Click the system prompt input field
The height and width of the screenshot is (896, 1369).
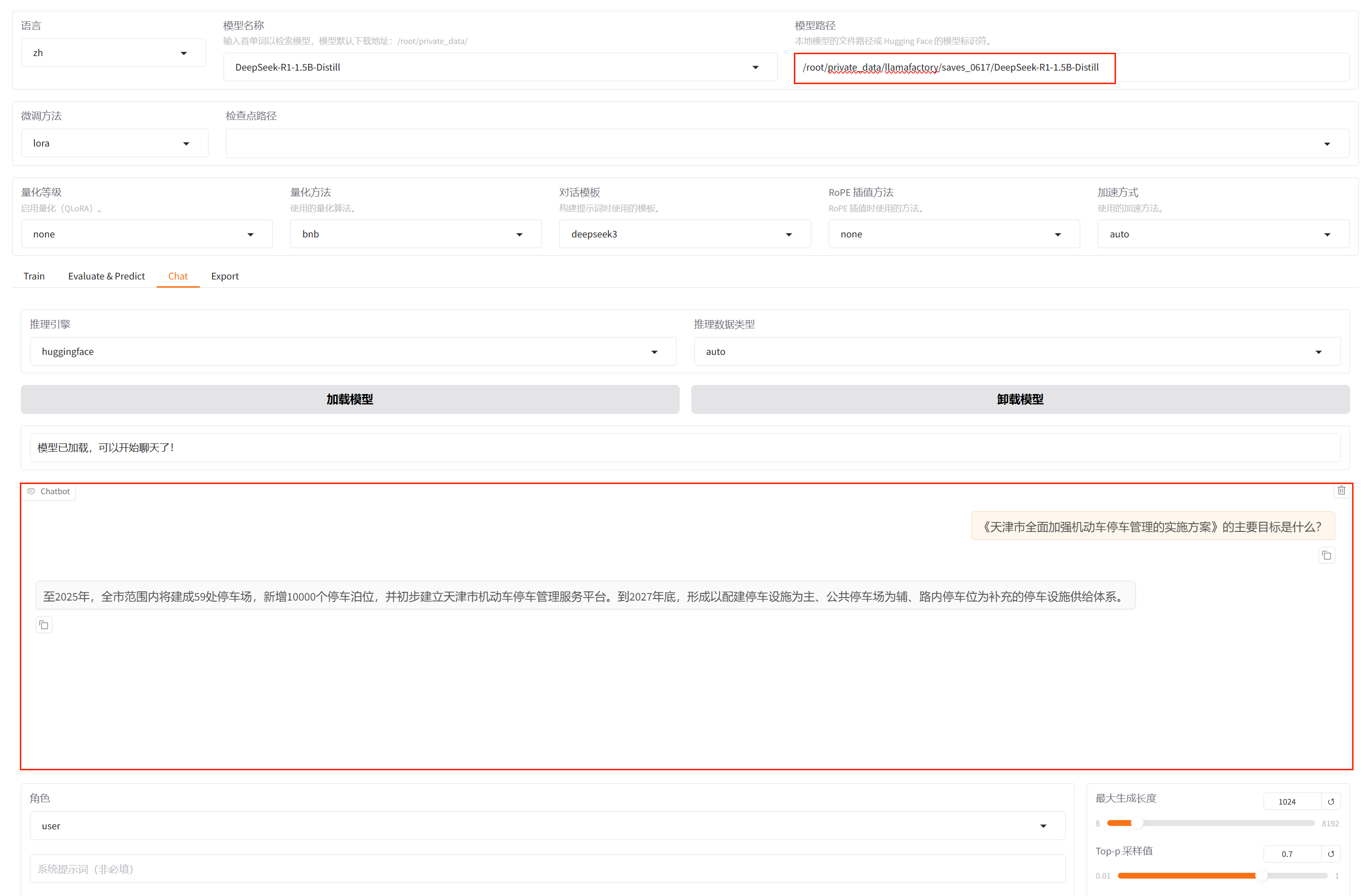click(x=547, y=868)
